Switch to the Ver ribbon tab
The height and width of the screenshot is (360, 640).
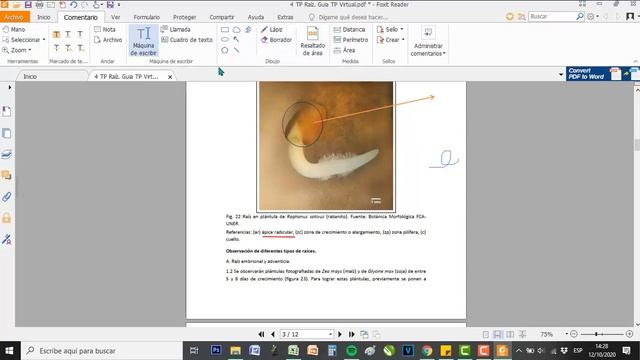[116, 17]
